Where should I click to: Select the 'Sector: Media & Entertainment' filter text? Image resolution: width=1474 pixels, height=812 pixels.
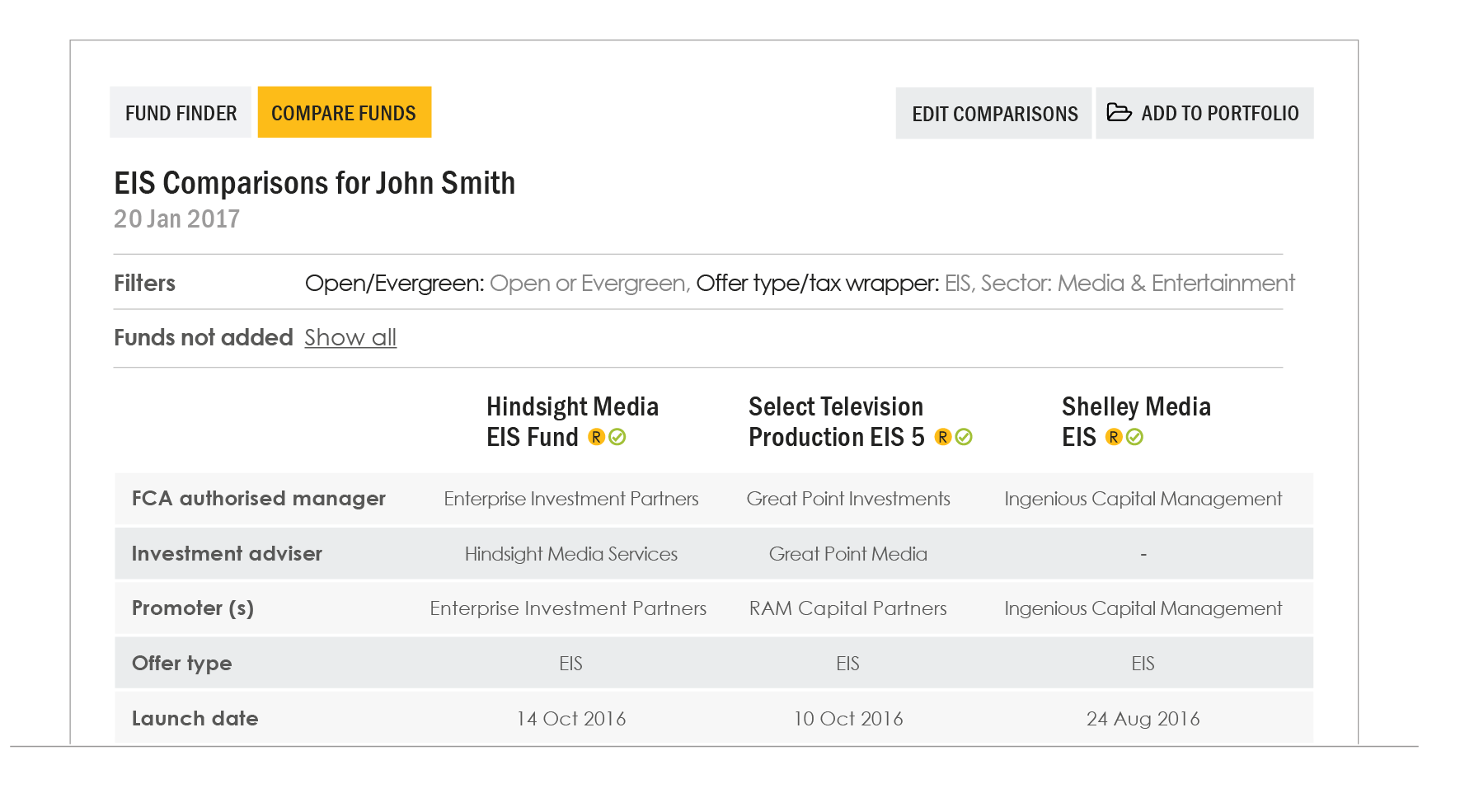1138,284
